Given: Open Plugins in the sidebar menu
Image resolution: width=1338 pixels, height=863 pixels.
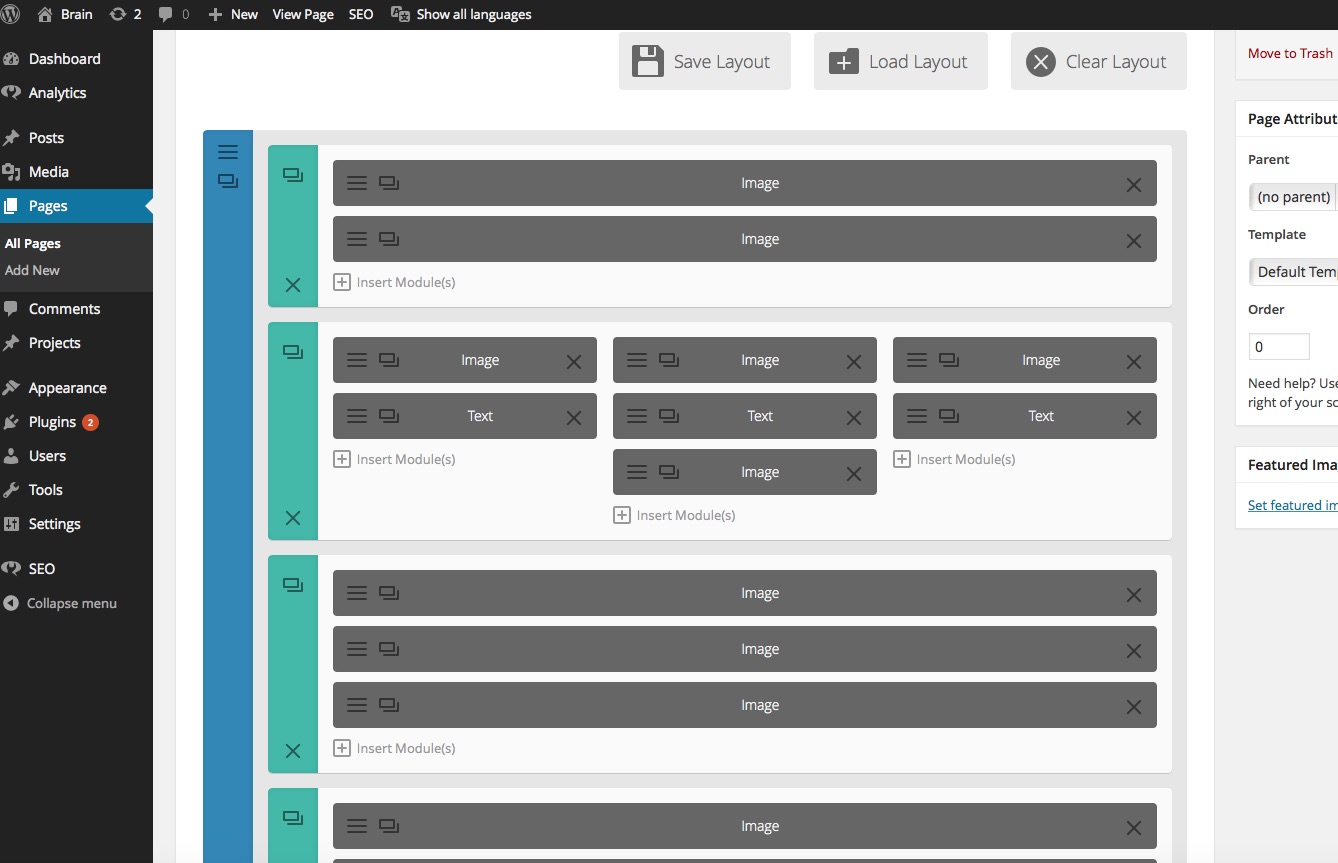Looking at the screenshot, I should click(x=52, y=422).
